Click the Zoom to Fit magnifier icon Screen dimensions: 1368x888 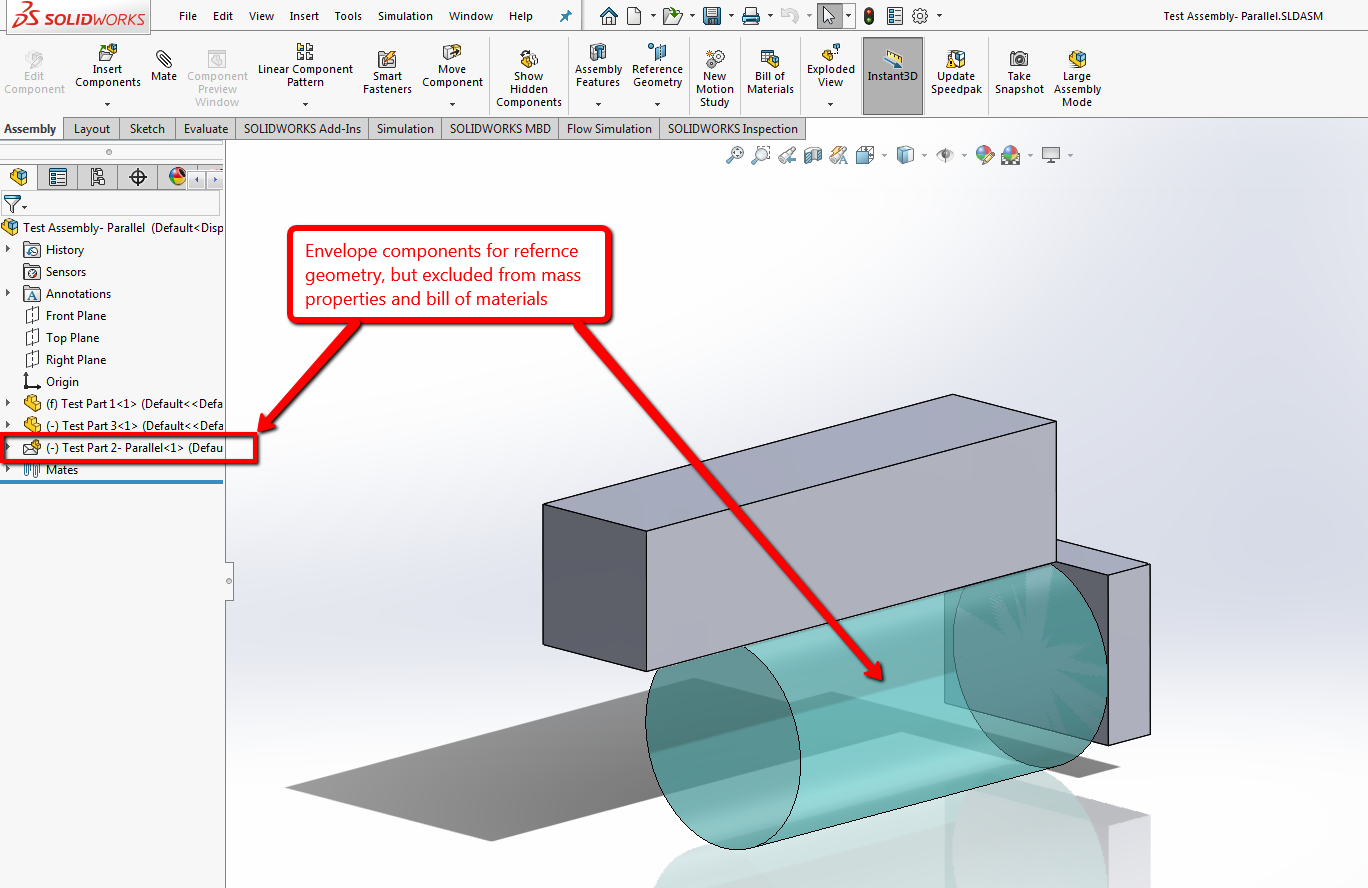pyautogui.click(x=734, y=155)
